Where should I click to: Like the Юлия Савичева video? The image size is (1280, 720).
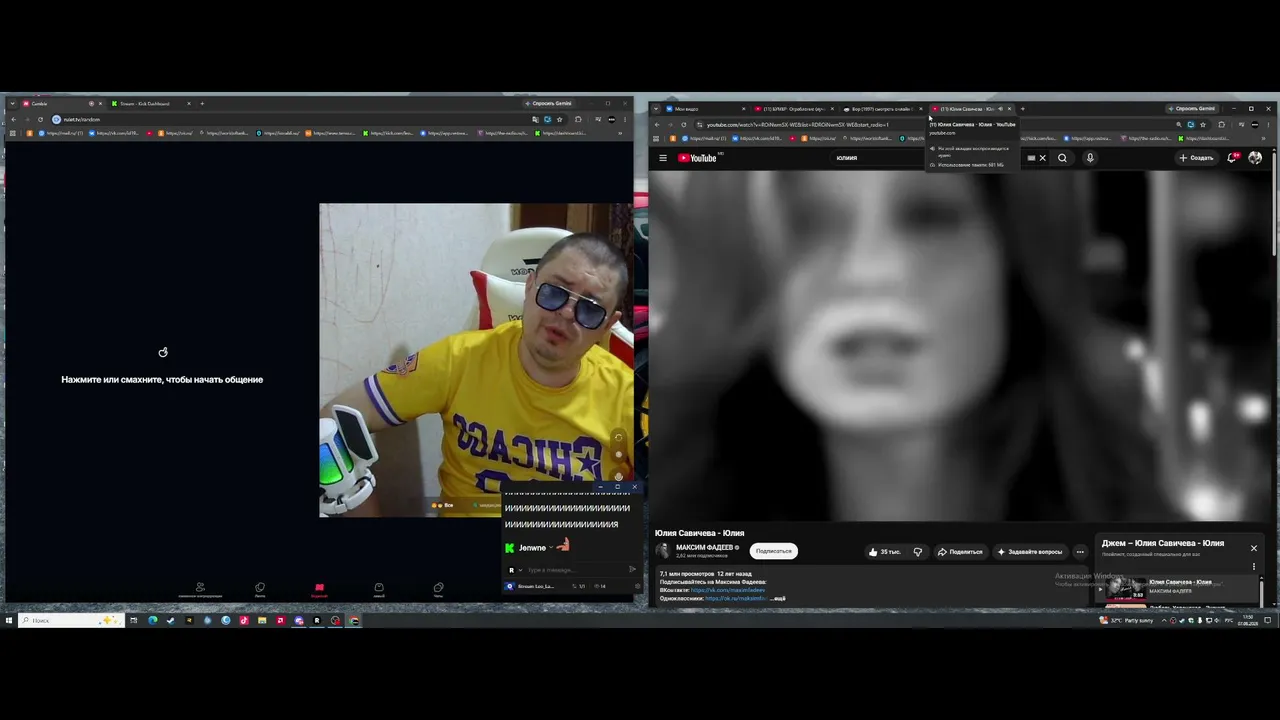[x=886, y=552]
